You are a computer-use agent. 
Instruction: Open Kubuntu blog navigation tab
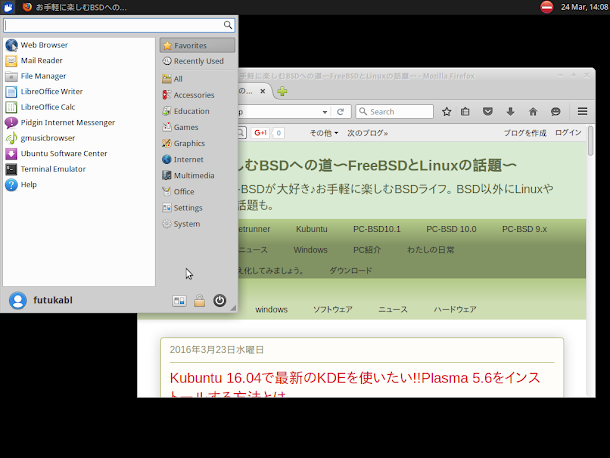coord(312,229)
